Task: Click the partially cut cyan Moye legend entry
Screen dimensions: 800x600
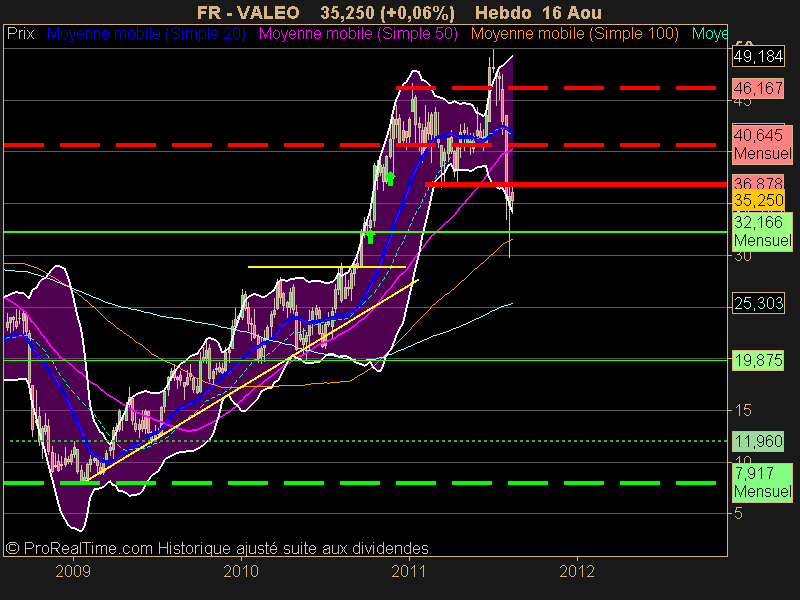Action: click(709, 34)
